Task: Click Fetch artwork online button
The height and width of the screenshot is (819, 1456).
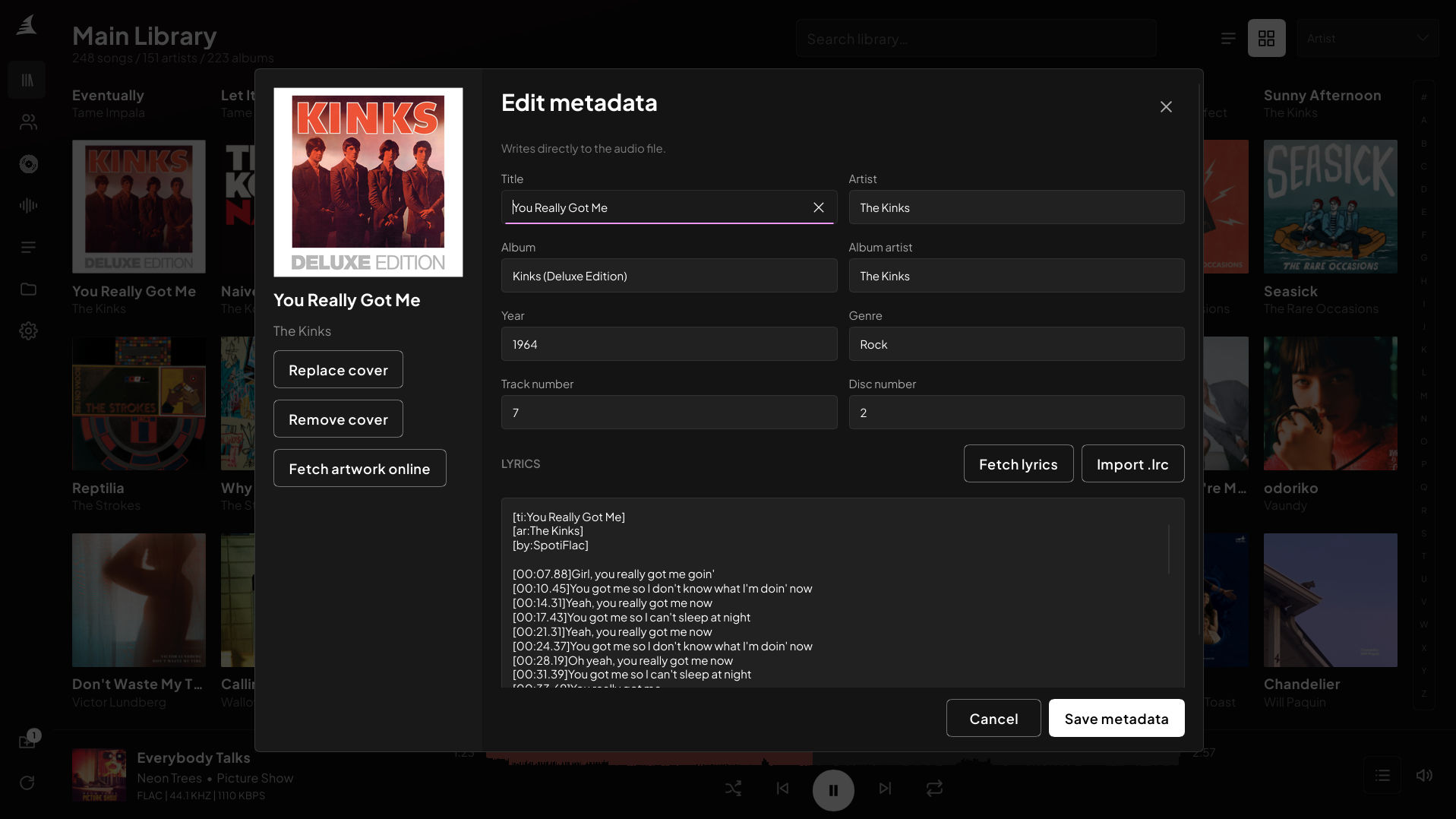Action: click(359, 469)
